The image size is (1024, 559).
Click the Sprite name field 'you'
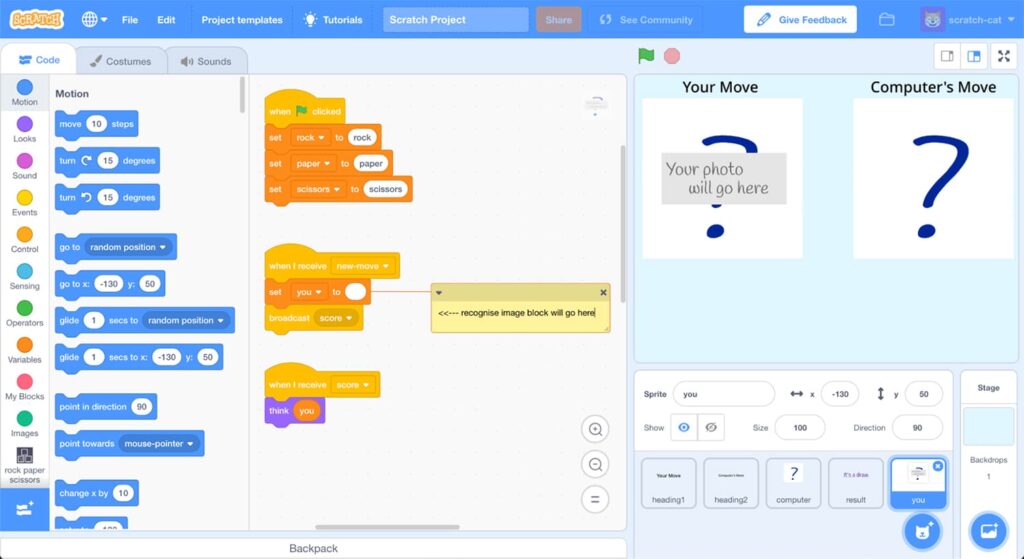click(x=724, y=394)
